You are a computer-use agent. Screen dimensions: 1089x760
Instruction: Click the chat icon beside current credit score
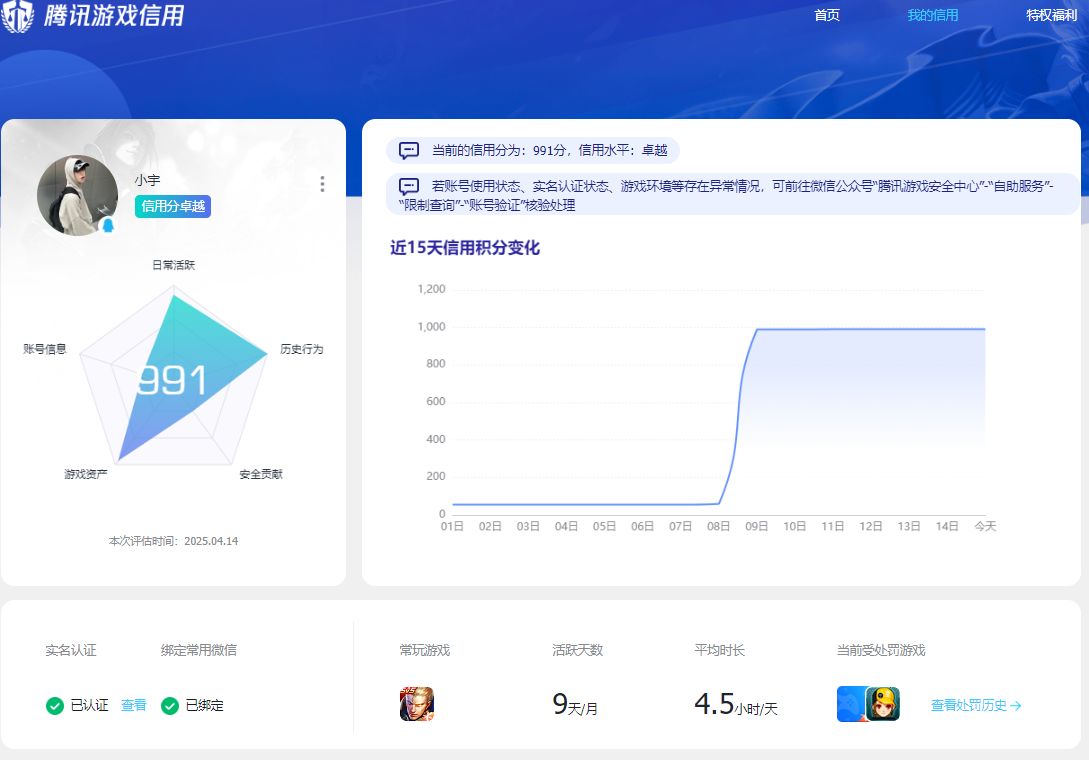point(409,150)
